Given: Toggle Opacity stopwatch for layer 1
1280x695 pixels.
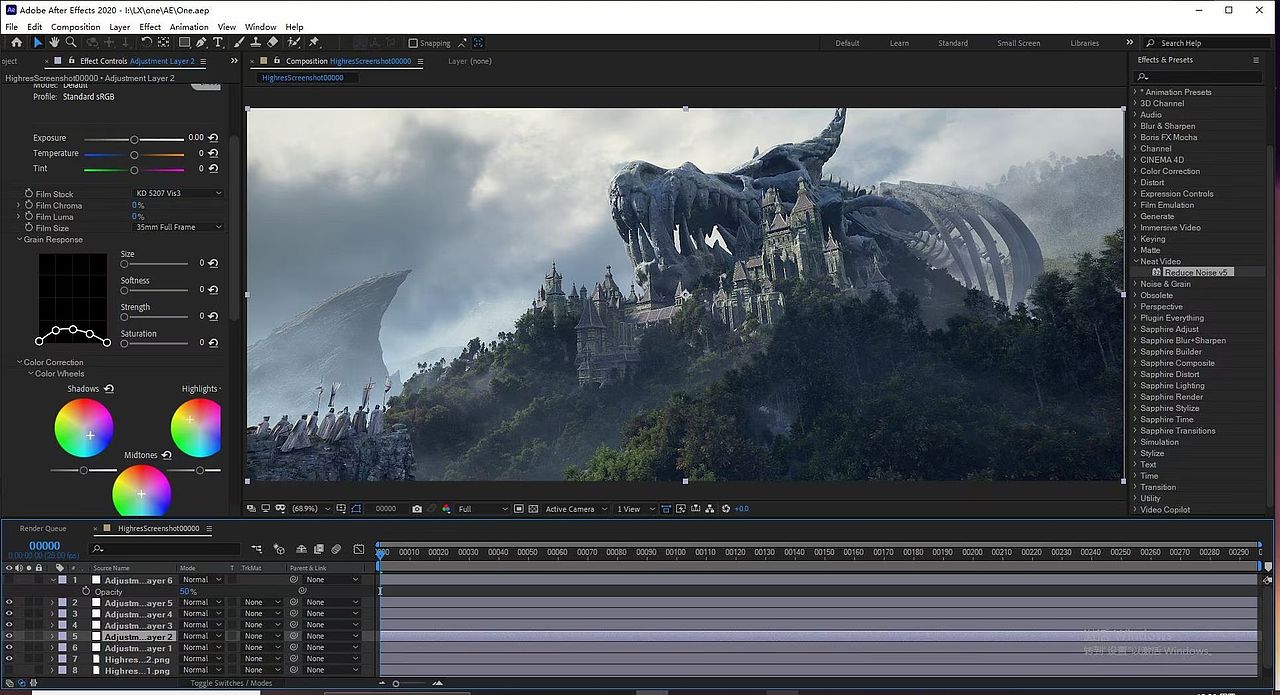Looking at the screenshot, I should pos(86,591).
